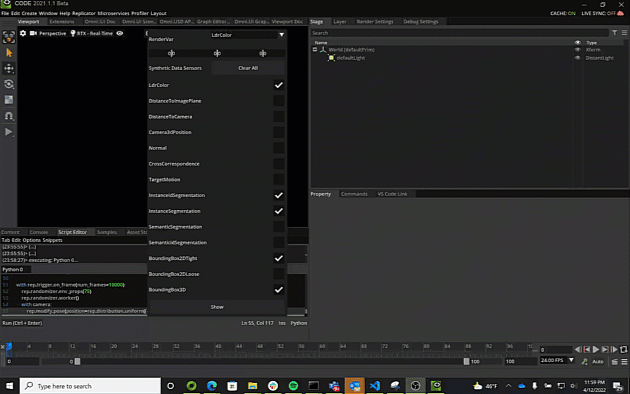Open the Render Settings tab
630x394 pixels.
pyautogui.click(x=374, y=22)
